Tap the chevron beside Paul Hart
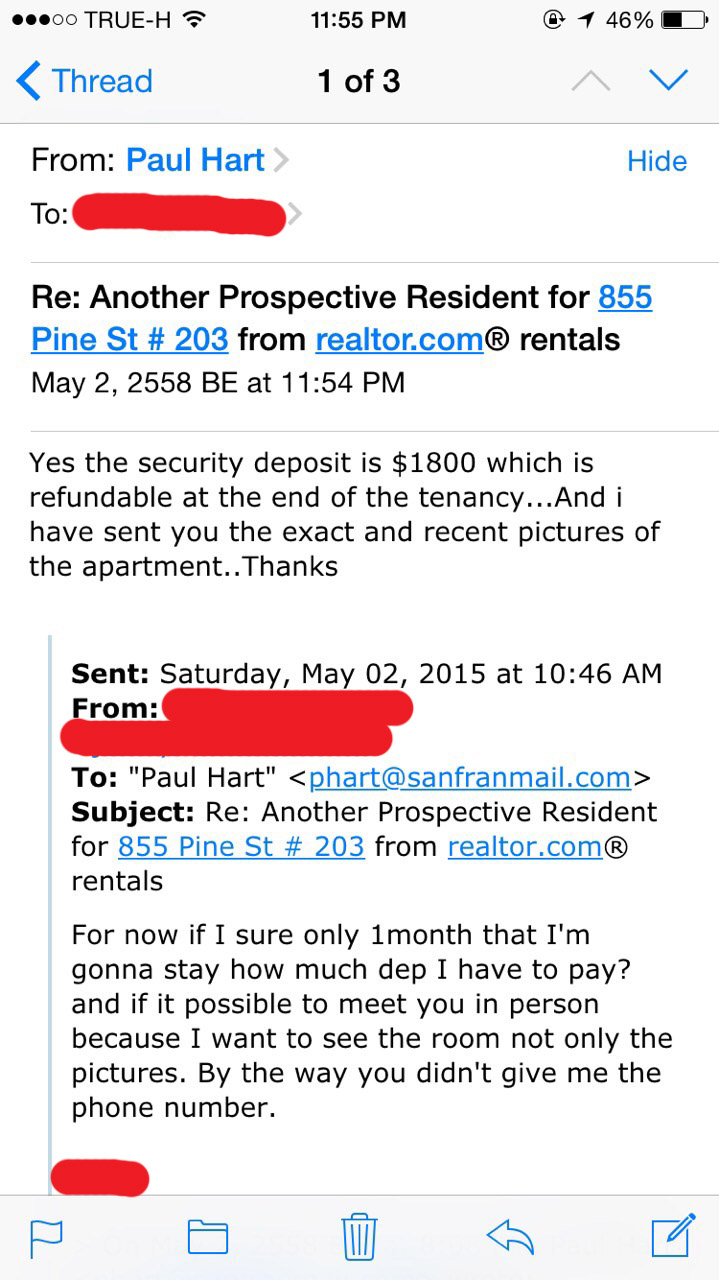This screenshot has width=719, height=1280. pyautogui.click(x=281, y=160)
